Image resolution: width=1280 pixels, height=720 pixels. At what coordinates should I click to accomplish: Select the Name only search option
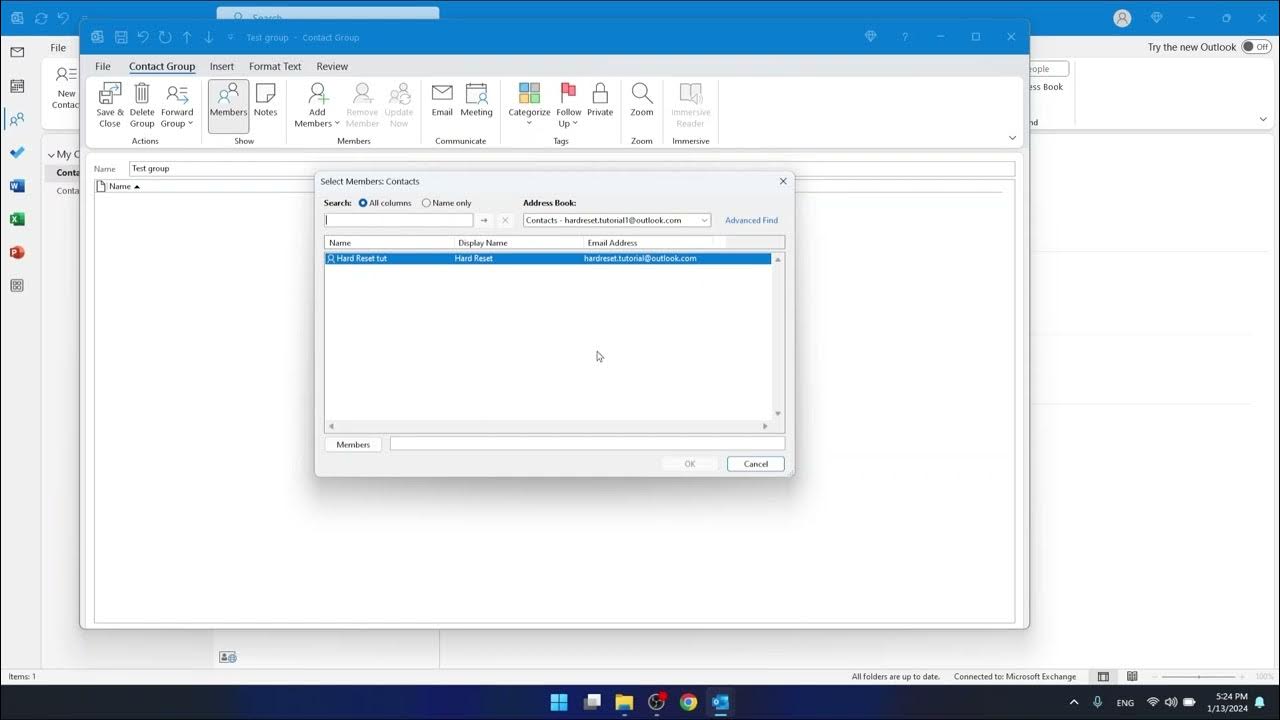pyautogui.click(x=426, y=202)
